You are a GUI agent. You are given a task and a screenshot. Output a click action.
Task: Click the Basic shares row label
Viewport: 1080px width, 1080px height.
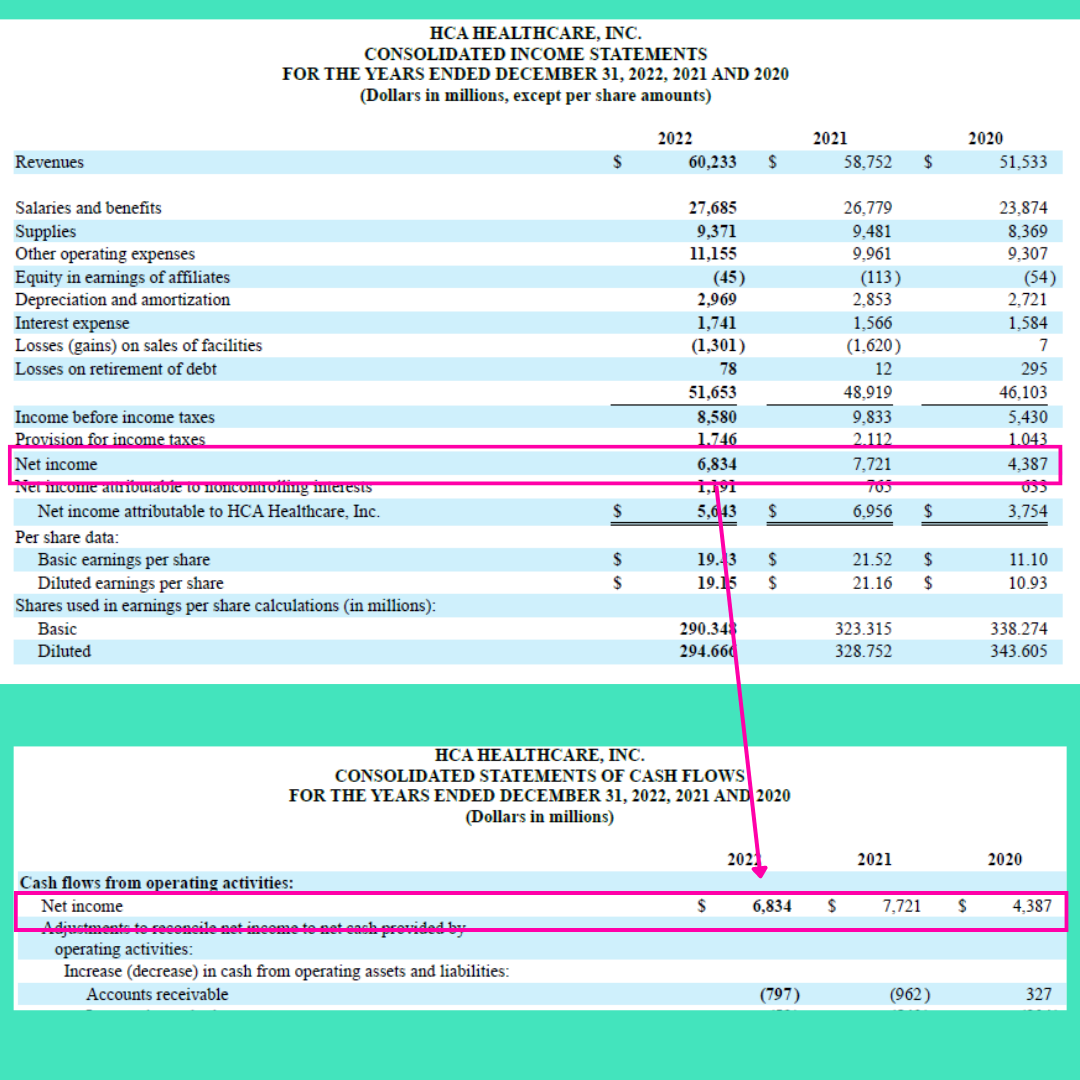57,630
